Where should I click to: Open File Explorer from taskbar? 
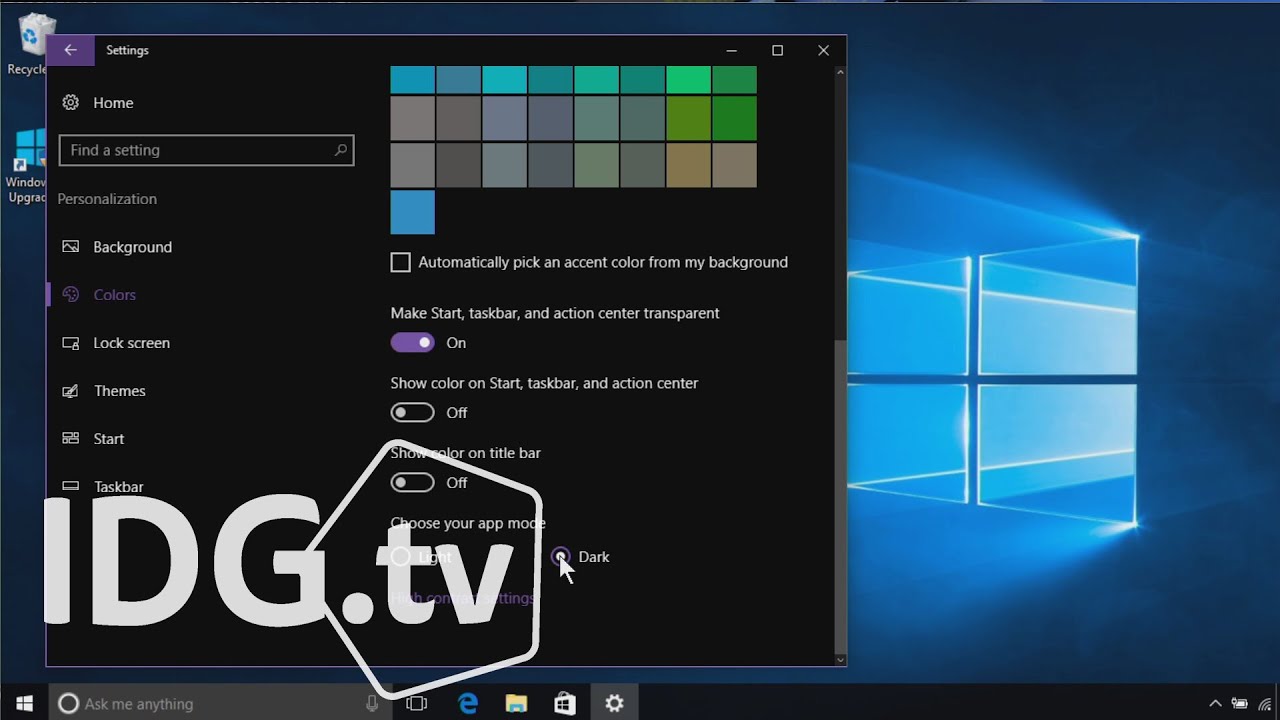(516, 703)
